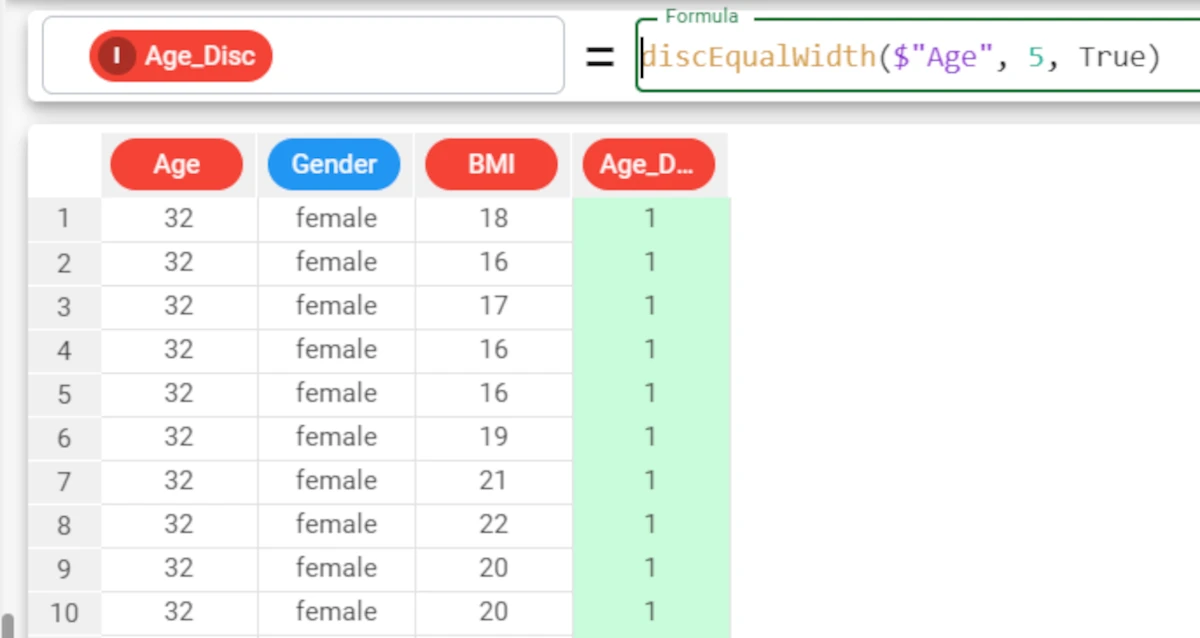Click Age cell 32 in row 1
Image resolution: width=1200 pixels, height=638 pixels.
179,218
